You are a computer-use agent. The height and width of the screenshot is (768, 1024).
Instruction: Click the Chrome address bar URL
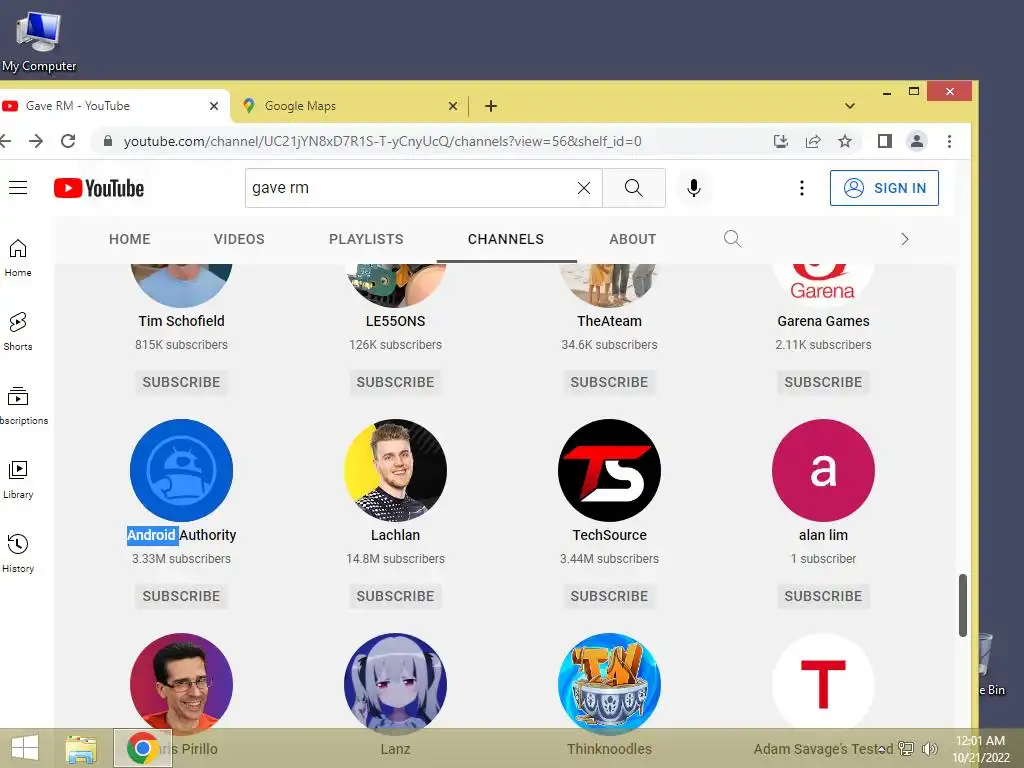[382, 141]
